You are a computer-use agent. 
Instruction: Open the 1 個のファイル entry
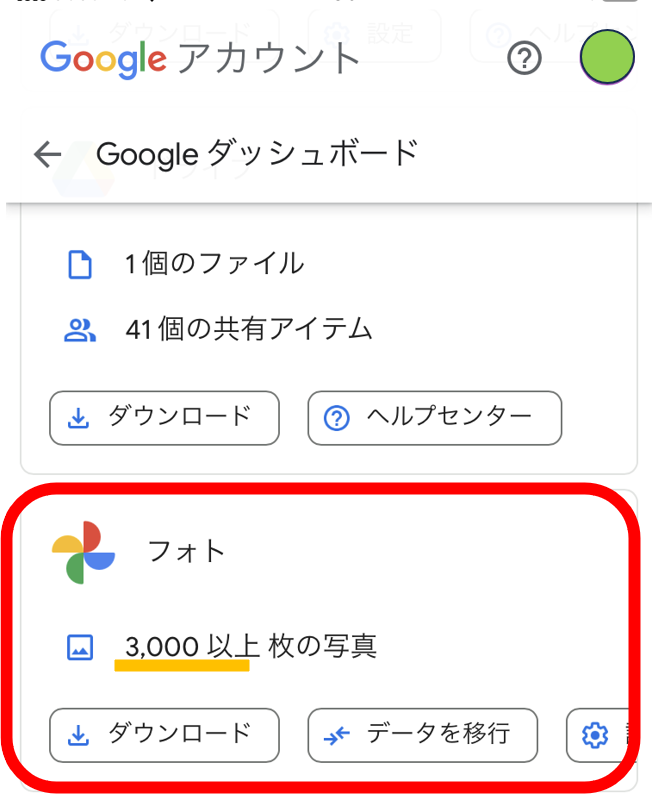pos(214,264)
